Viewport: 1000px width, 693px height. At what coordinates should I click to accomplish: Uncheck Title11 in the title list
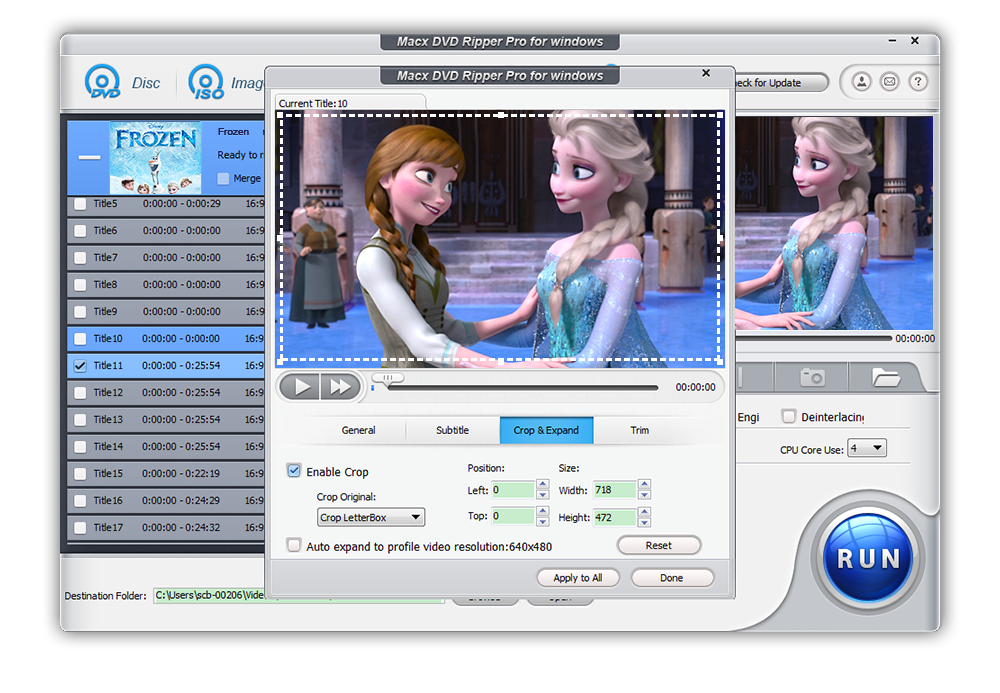pyautogui.click(x=80, y=366)
